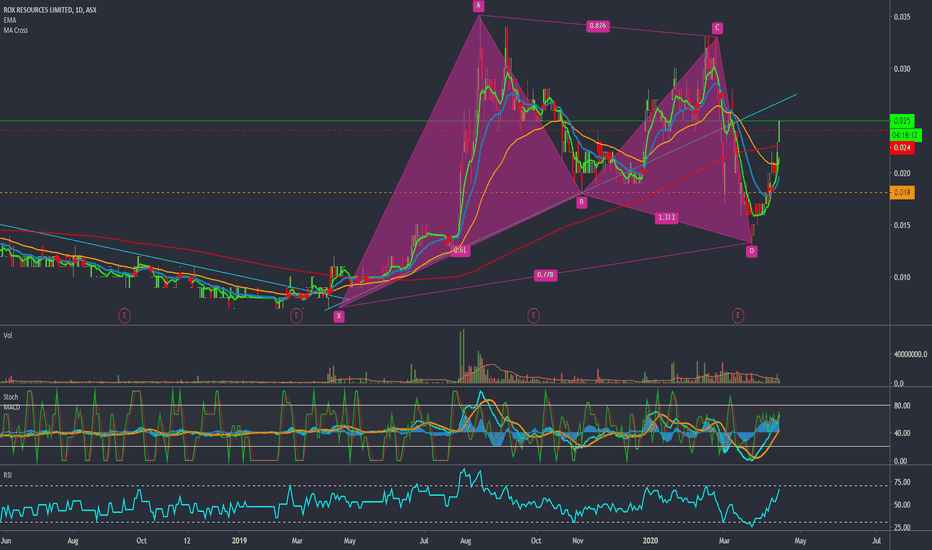Open the E event marker below point D
The height and width of the screenshot is (550, 932).
pyautogui.click(x=738, y=316)
